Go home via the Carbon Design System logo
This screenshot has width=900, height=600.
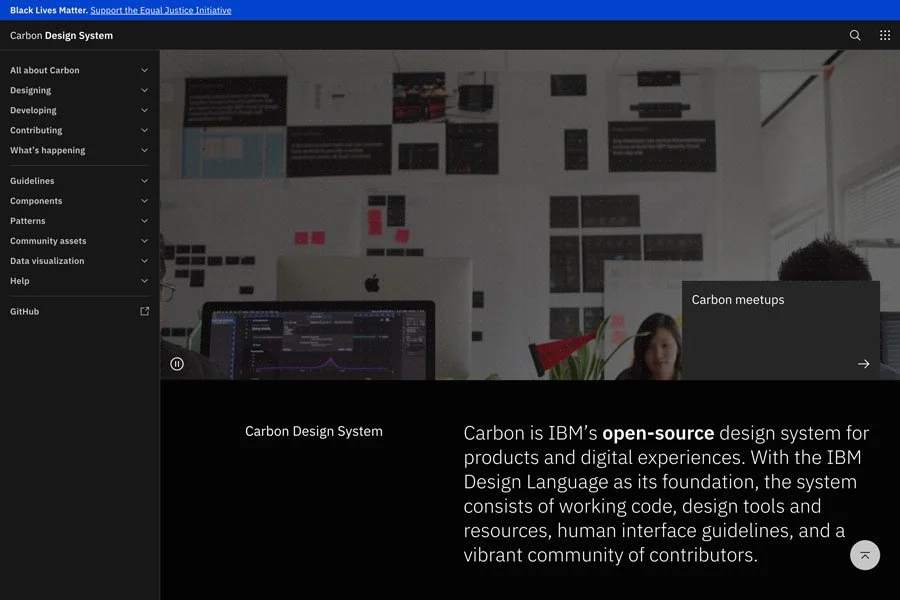point(61,34)
